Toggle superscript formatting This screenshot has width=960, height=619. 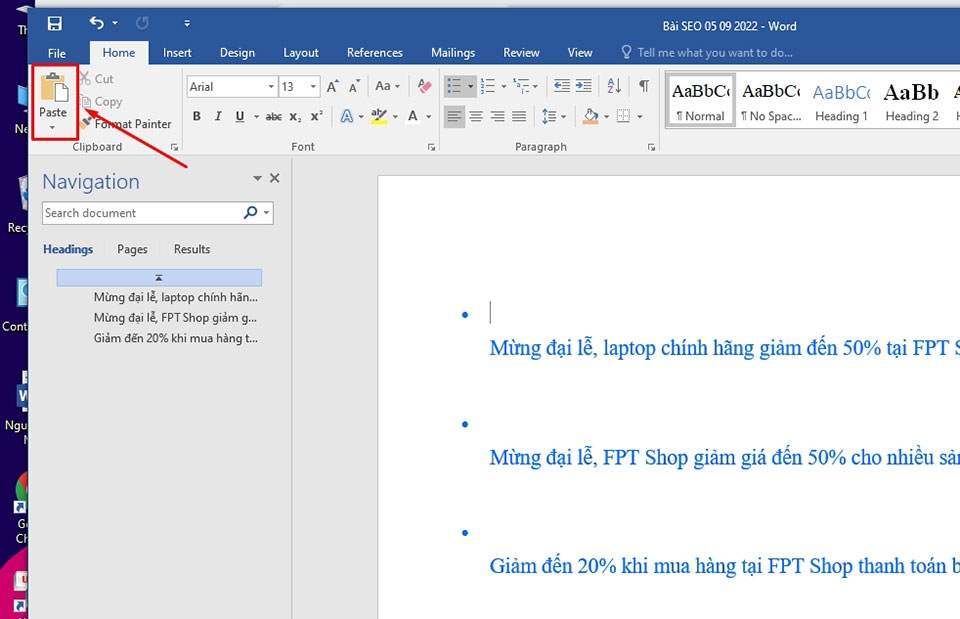[x=317, y=116]
